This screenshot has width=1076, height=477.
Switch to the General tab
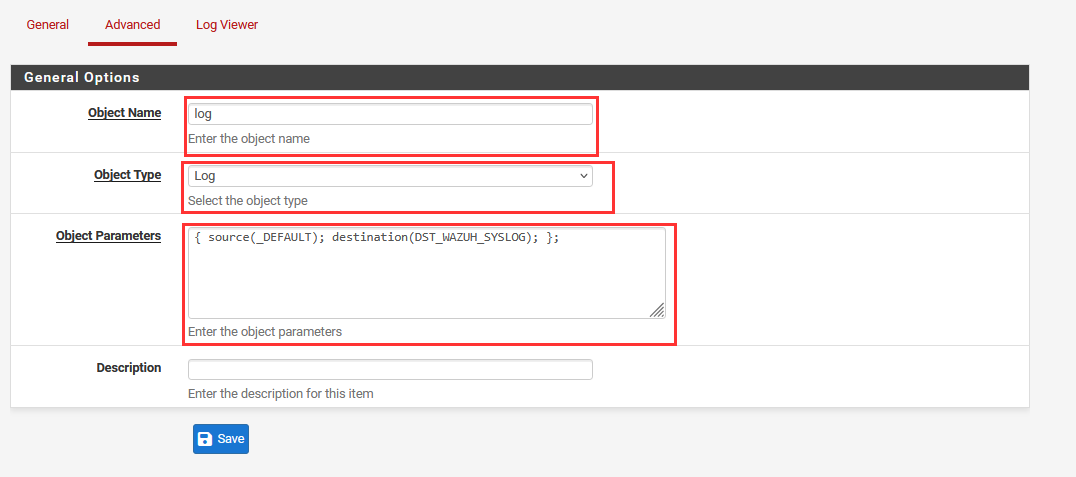click(47, 25)
